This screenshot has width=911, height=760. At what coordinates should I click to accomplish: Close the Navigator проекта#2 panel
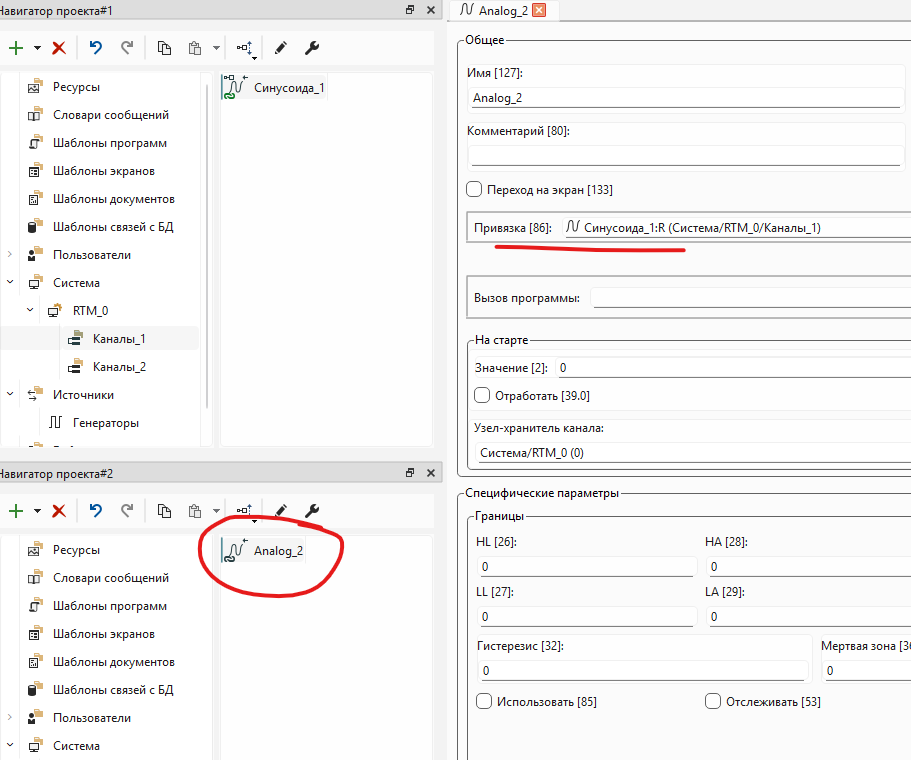pos(431,473)
